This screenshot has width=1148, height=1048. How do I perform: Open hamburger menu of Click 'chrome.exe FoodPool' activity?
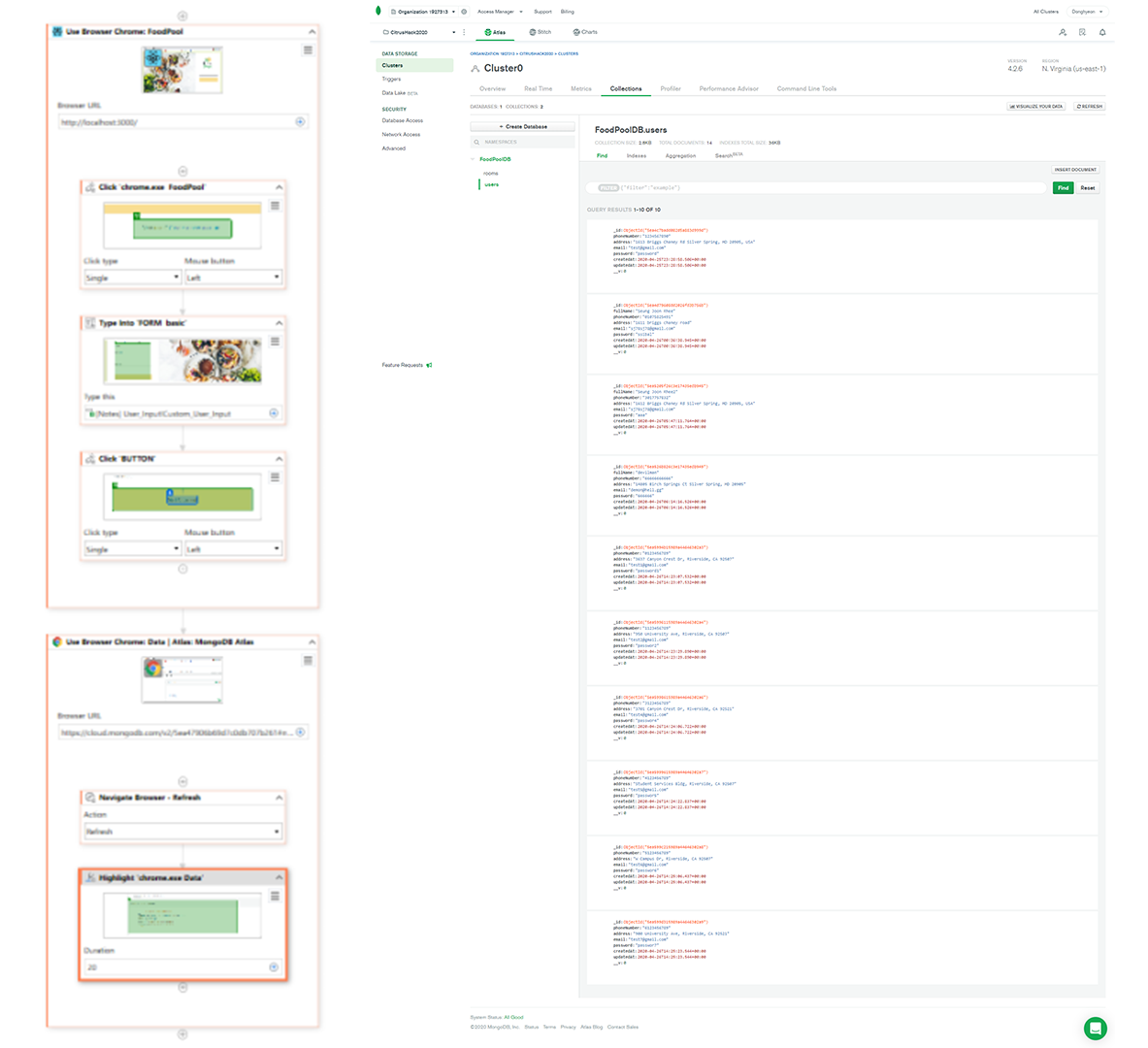[x=275, y=206]
